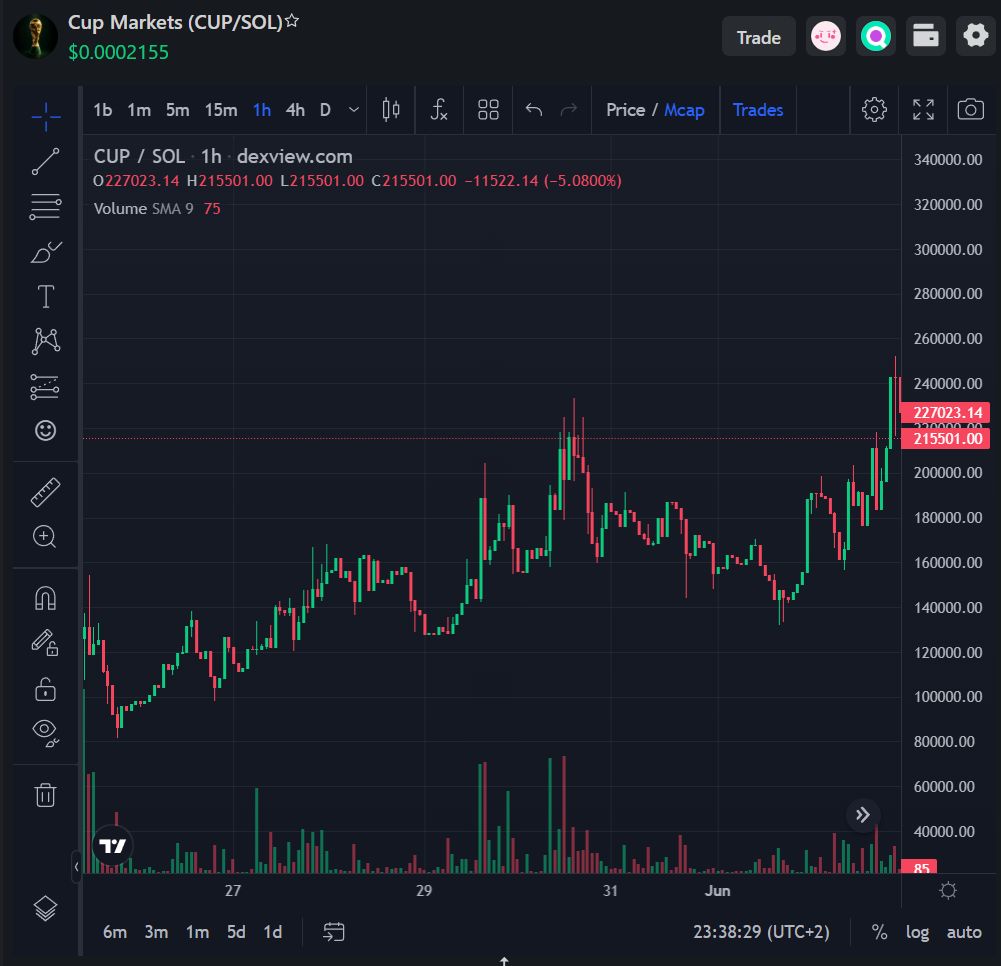Expand the timeframe dropdown chevron
Screen dimensions: 1001x966
[354, 110]
